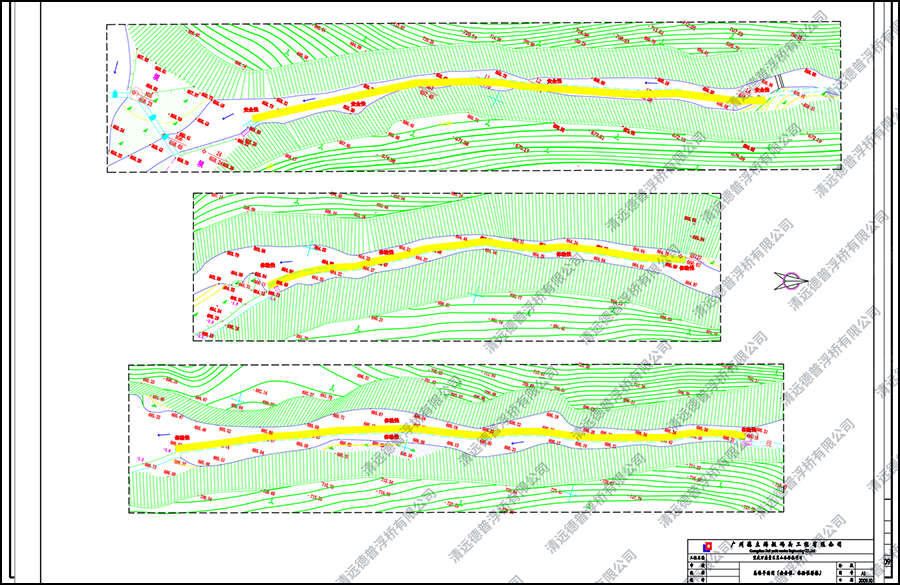This screenshot has height=585, width=900.
Task: Click the north arrow compass symbol
Action: point(793,280)
